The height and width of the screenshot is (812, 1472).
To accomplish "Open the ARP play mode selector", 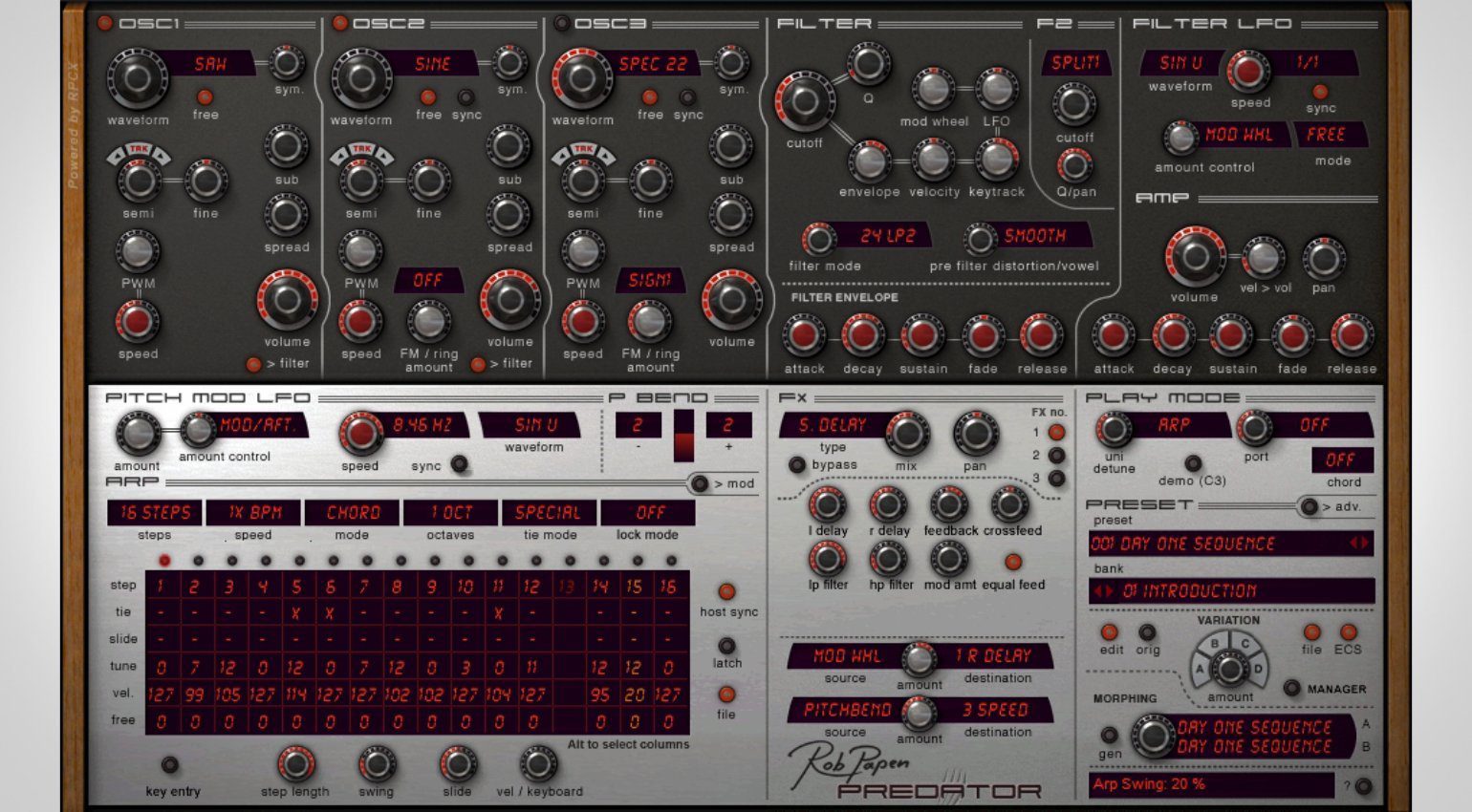I will coord(1175,425).
